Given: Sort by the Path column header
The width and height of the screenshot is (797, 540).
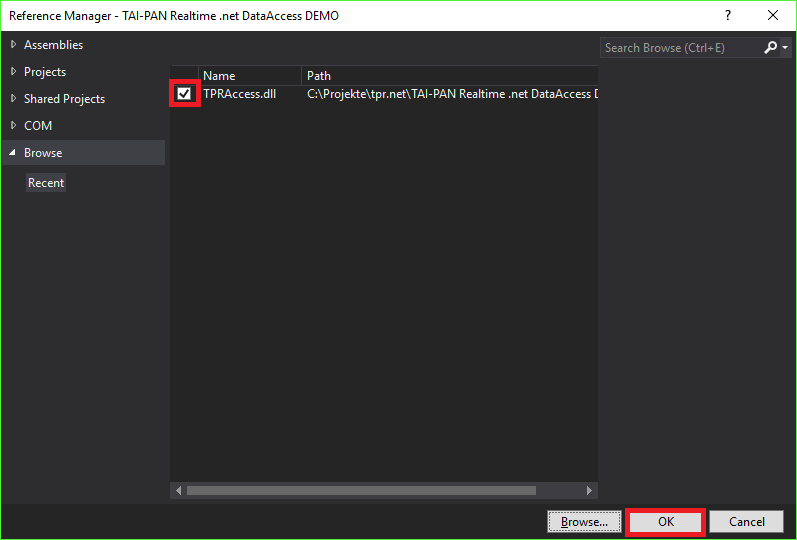Looking at the screenshot, I should coord(450,76).
